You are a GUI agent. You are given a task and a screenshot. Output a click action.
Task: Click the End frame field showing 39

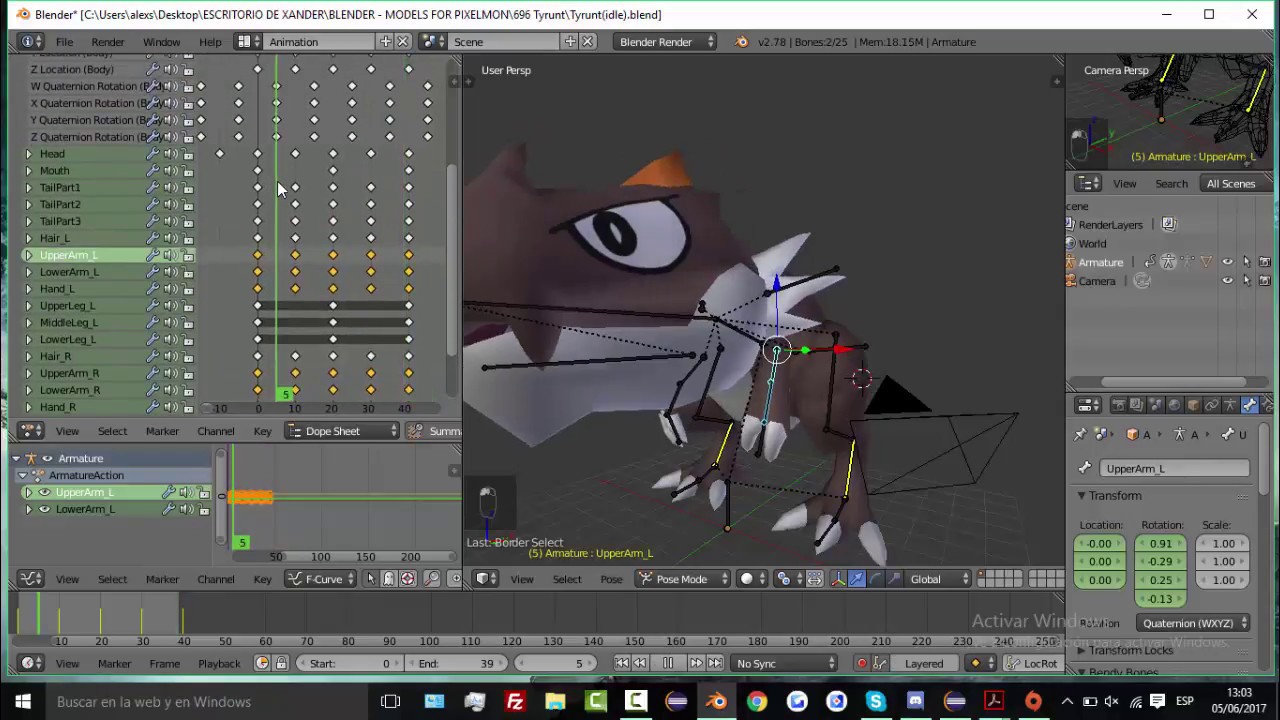click(x=457, y=663)
